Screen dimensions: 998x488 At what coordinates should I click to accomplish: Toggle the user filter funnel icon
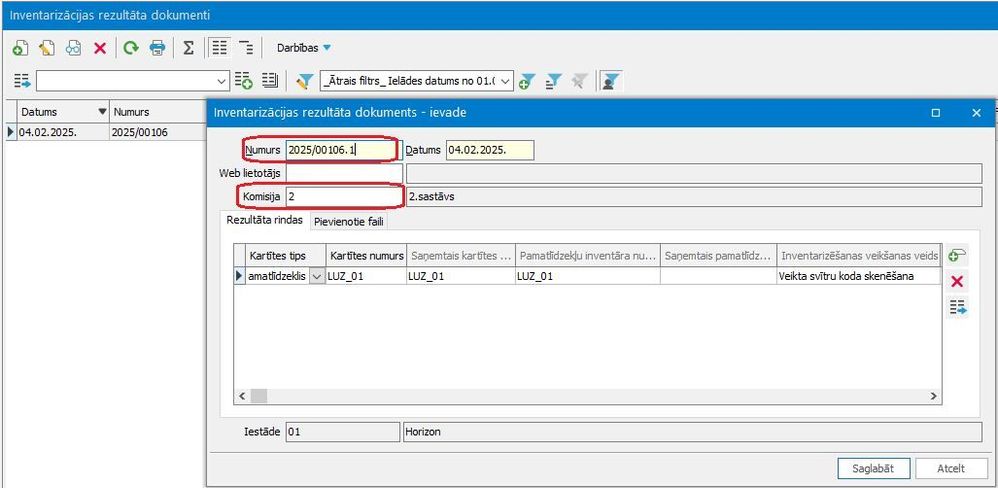607,81
